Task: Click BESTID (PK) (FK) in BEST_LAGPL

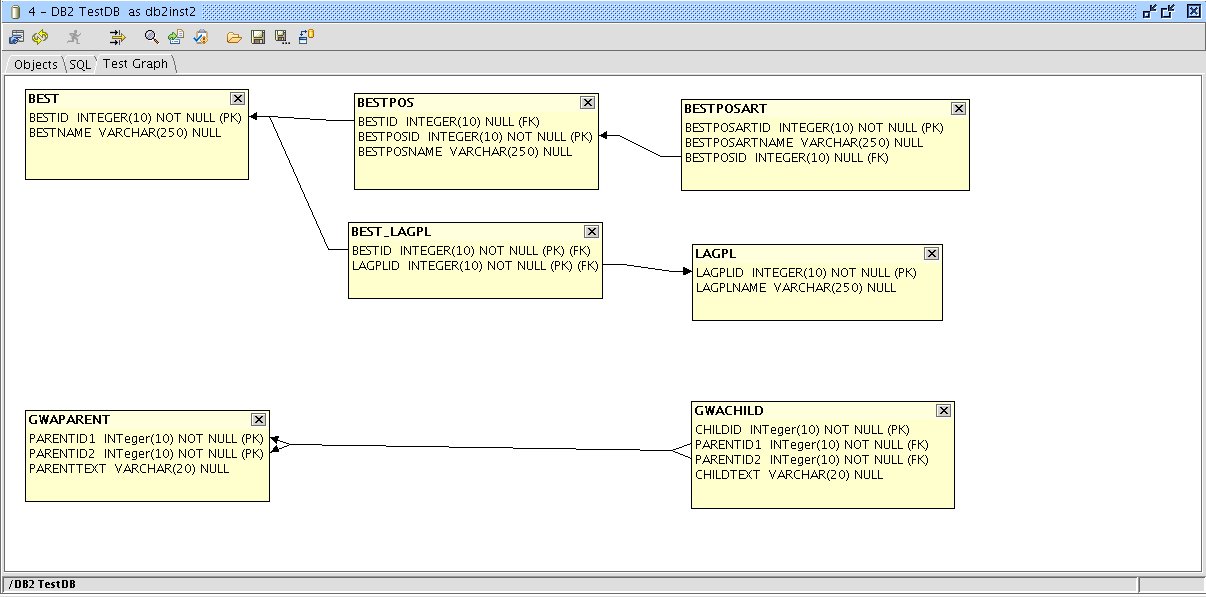Action: coord(472,251)
